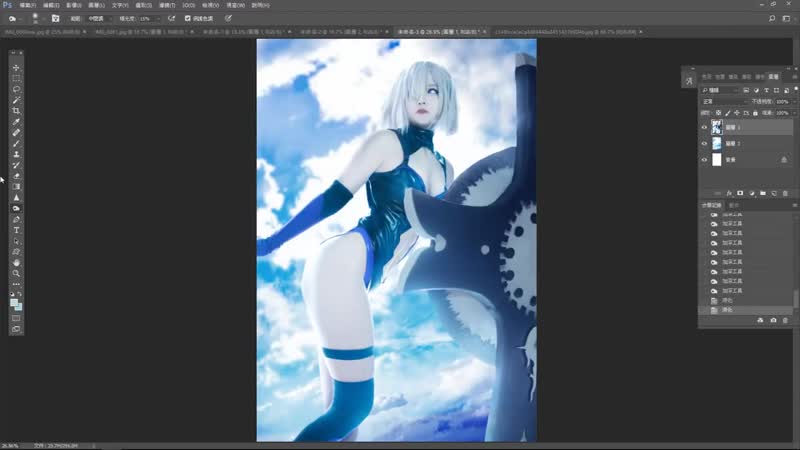Screen dimensions: 800x450
Task: Select the History Brush tool
Action: 16,165
